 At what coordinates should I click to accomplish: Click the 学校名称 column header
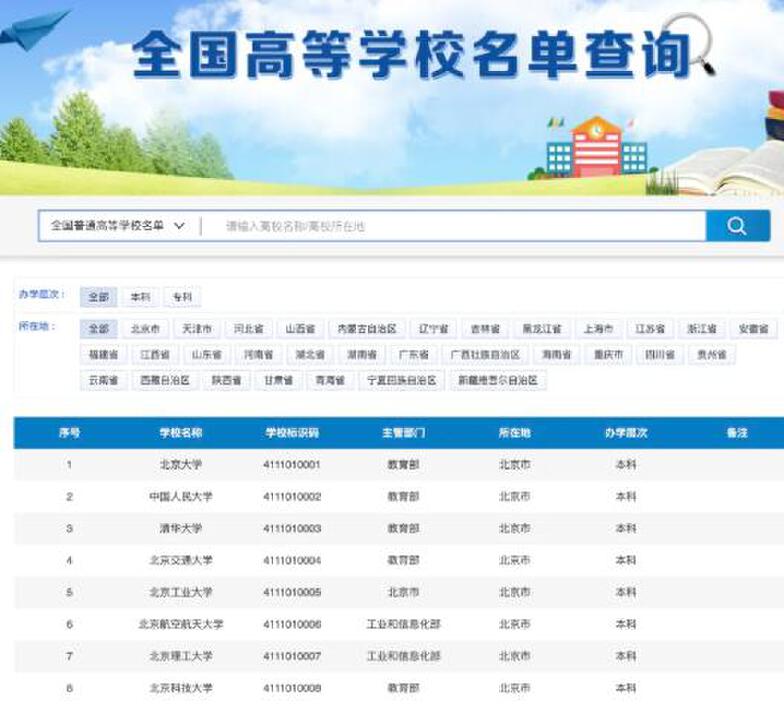181,433
